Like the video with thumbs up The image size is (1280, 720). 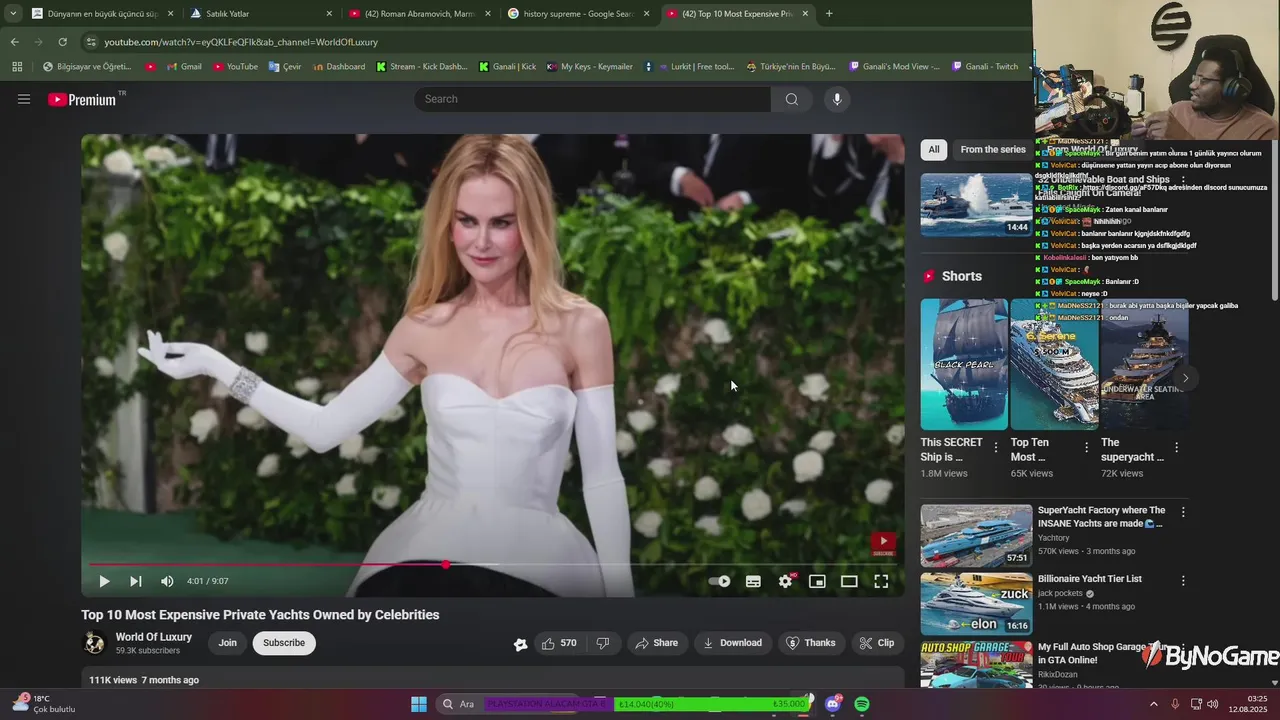click(559, 643)
